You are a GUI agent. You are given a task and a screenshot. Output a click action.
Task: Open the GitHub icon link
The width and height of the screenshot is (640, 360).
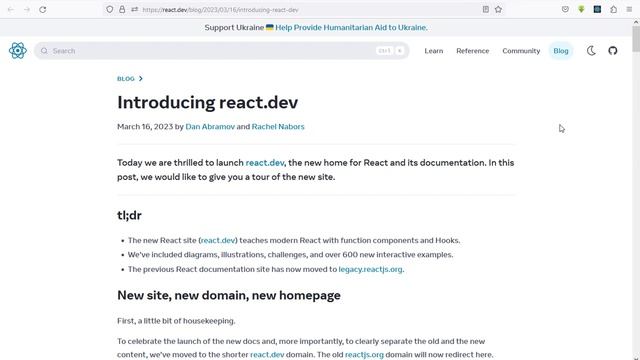(613, 51)
